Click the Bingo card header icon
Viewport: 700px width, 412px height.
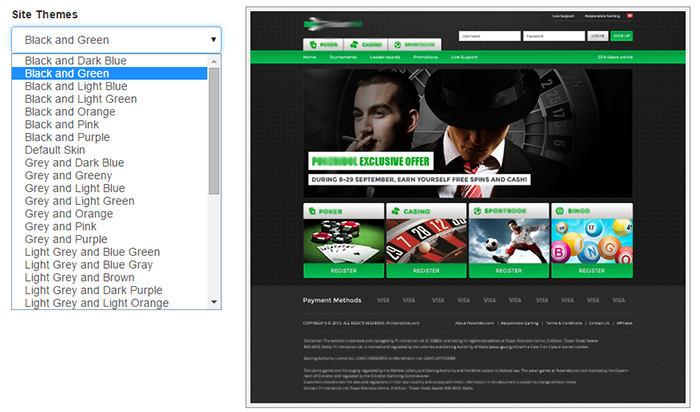pos(562,211)
